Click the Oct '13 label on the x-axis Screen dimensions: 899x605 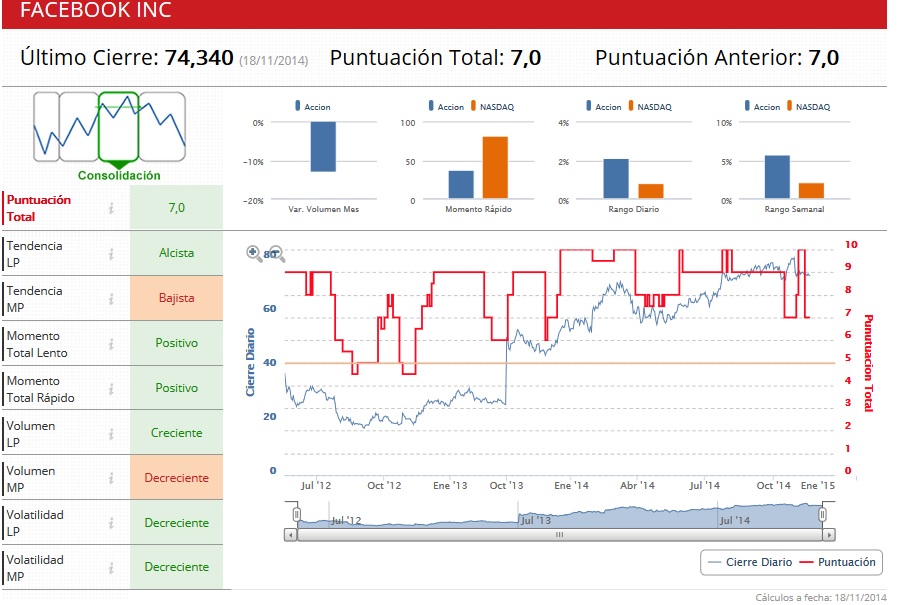tap(506, 486)
